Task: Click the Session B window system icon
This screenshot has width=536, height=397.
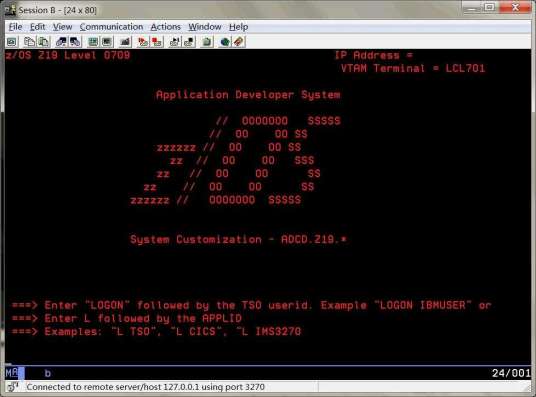Action: point(10,10)
